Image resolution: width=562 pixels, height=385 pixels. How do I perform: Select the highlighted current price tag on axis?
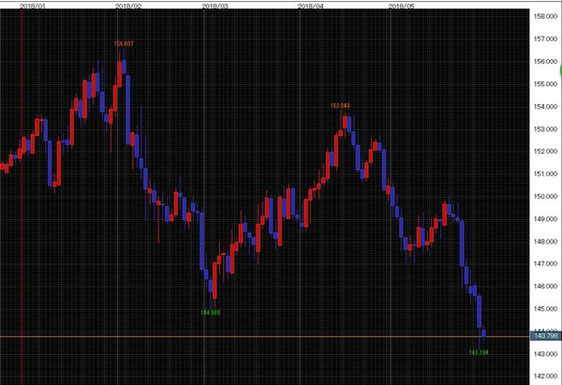(546, 336)
